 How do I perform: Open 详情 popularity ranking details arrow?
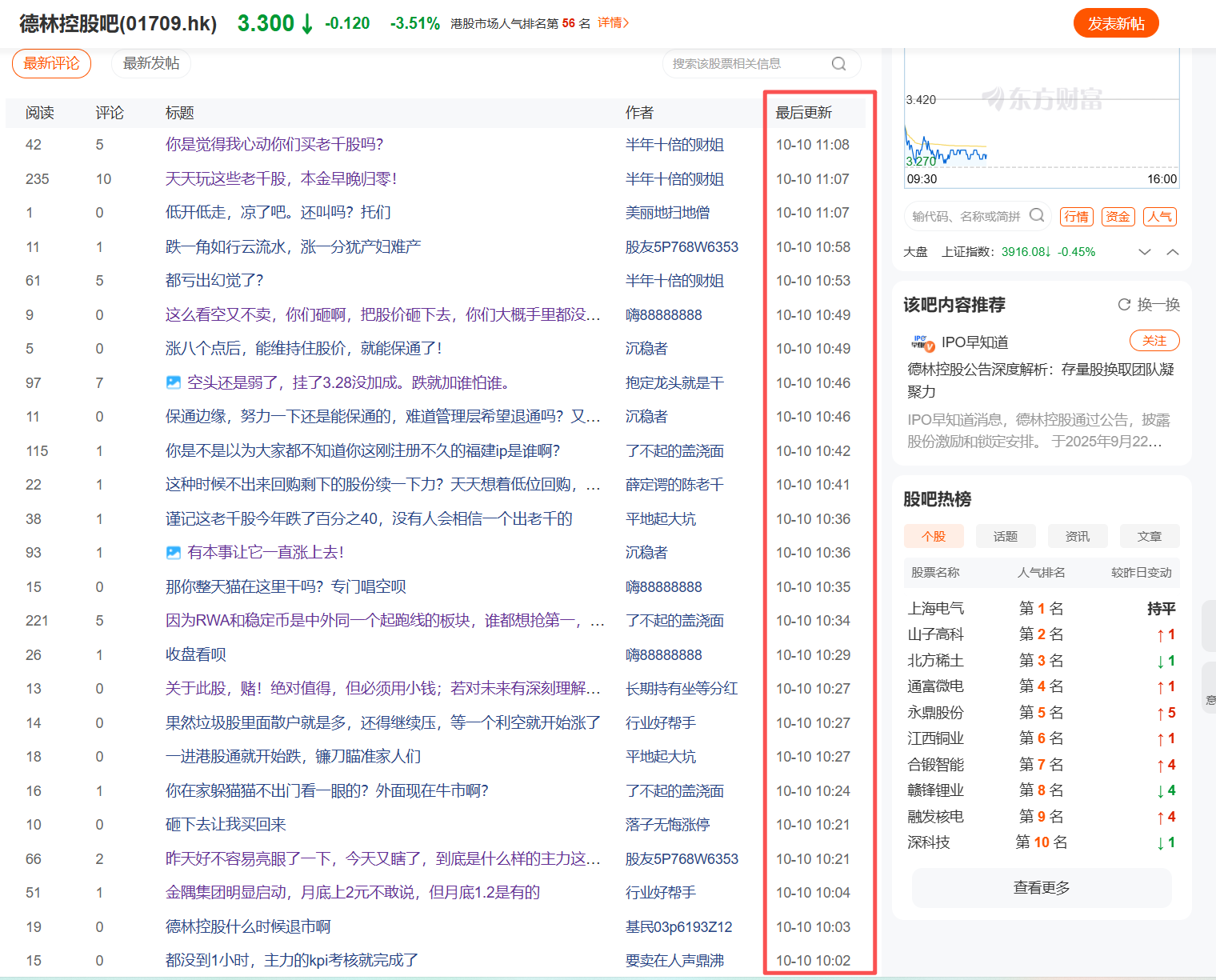click(x=614, y=23)
